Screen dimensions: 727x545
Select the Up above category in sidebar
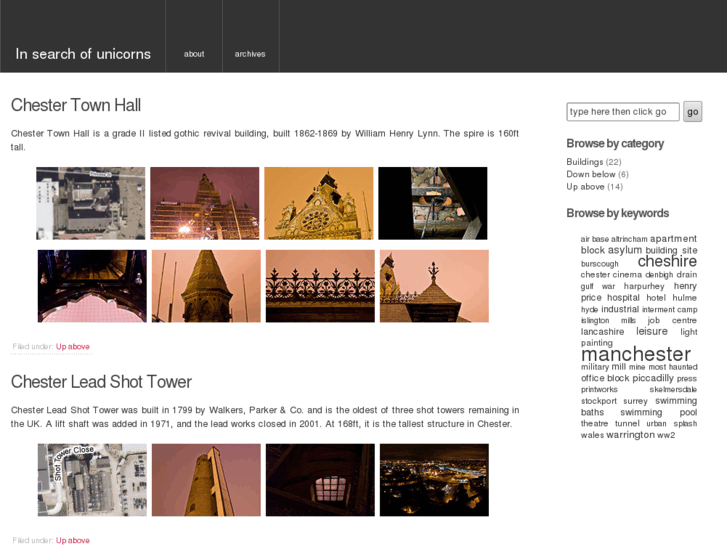(585, 187)
